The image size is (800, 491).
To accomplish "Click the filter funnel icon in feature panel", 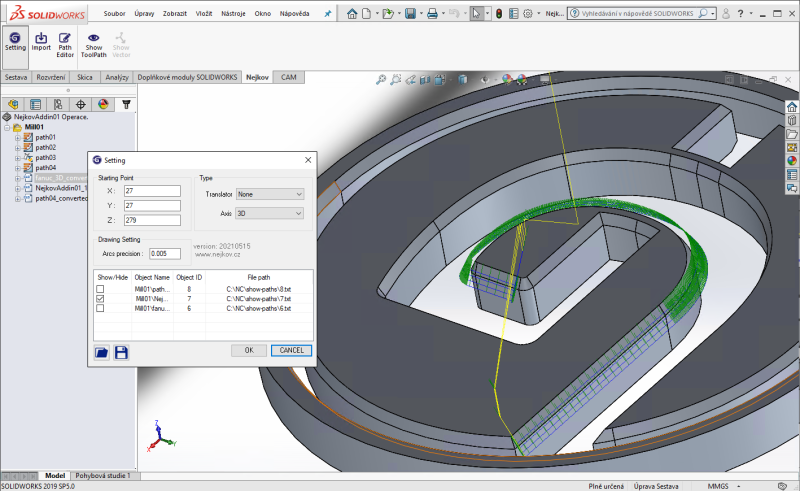I will pyautogui.click(x=126, y=103).
